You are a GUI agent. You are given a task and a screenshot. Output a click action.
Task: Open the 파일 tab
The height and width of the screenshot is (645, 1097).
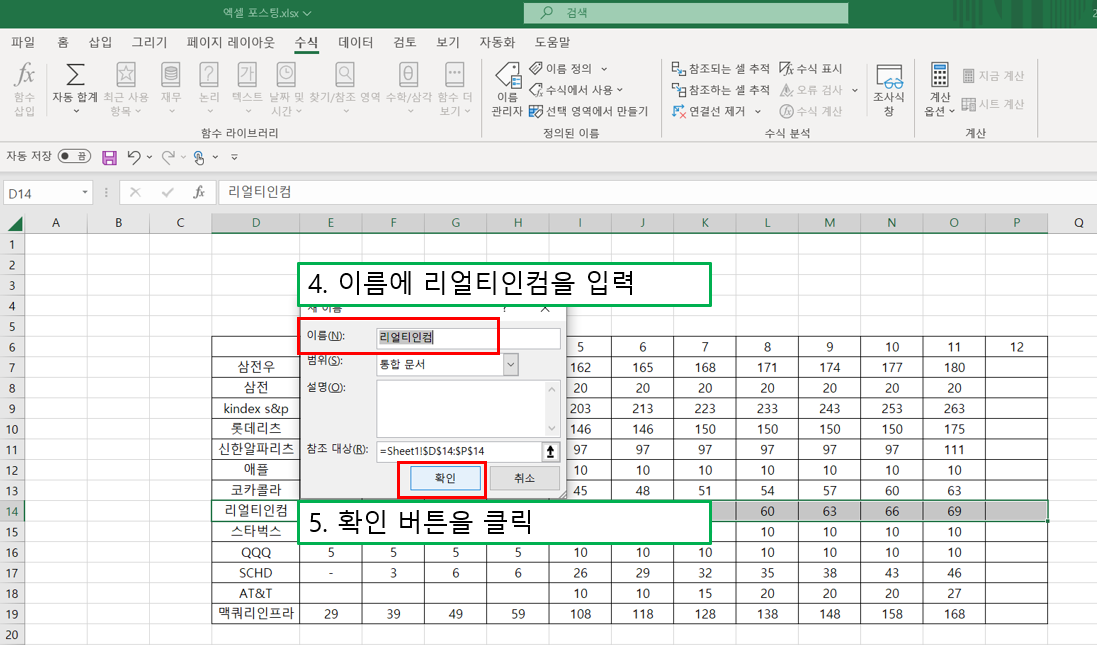click(x=23, y=43)
